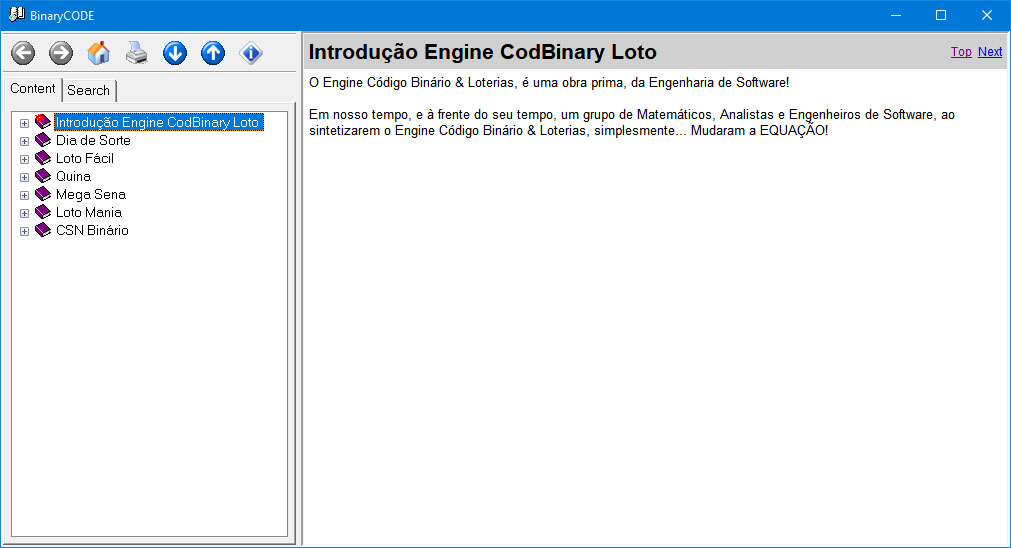Screen dimensions: 1011x548
Task: Click the book icon beside Mega Sena
Action: click(43, 194)
